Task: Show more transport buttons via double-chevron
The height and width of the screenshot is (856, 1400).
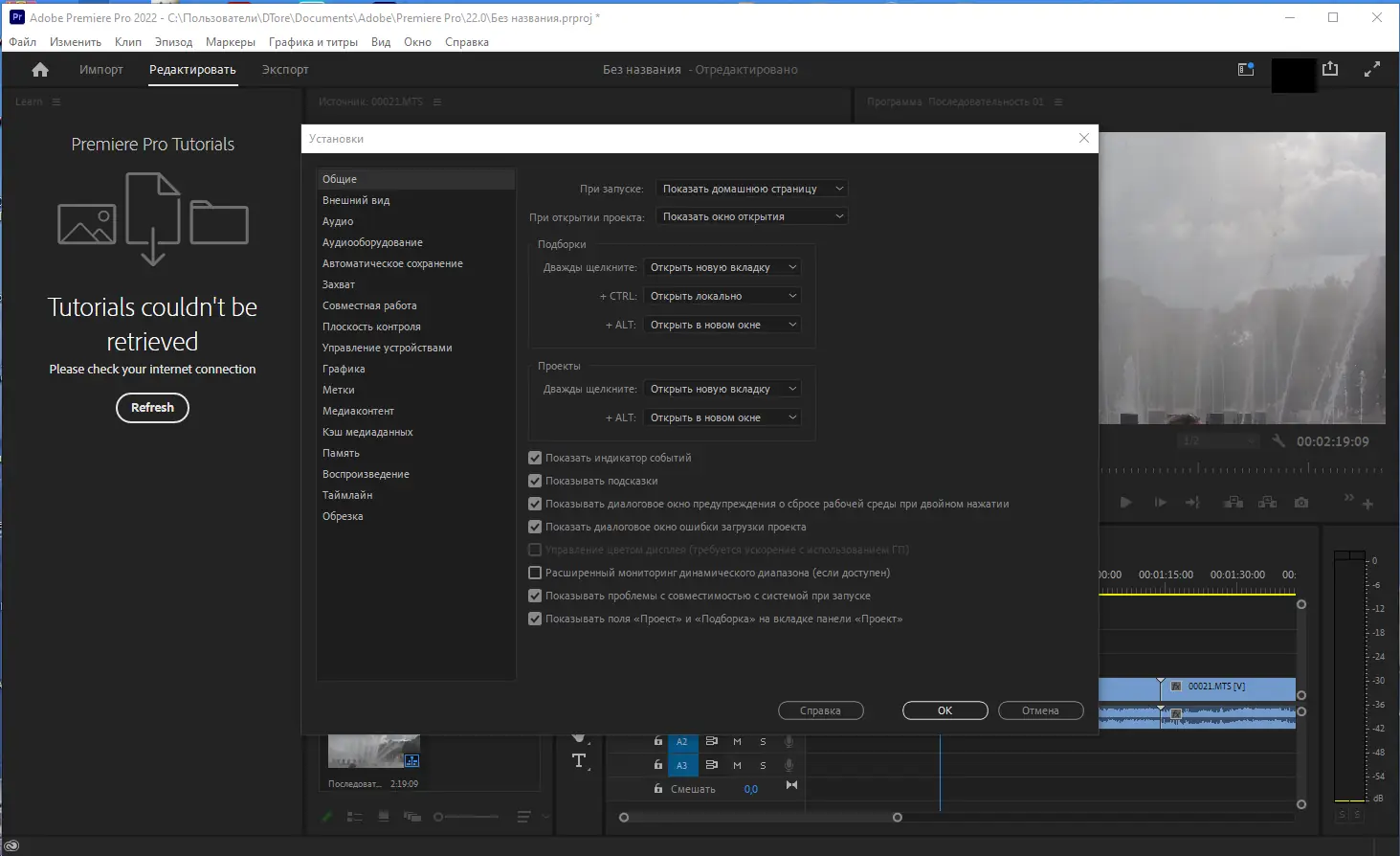Action: coord(1349,498)
